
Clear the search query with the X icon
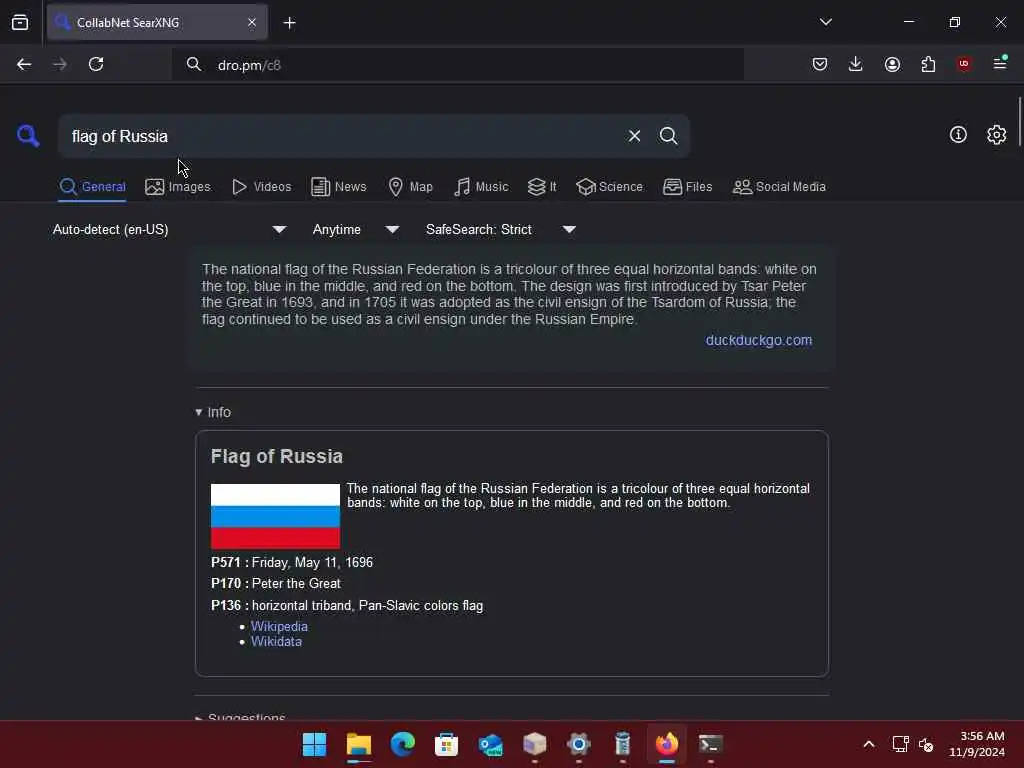pos(634,136)
